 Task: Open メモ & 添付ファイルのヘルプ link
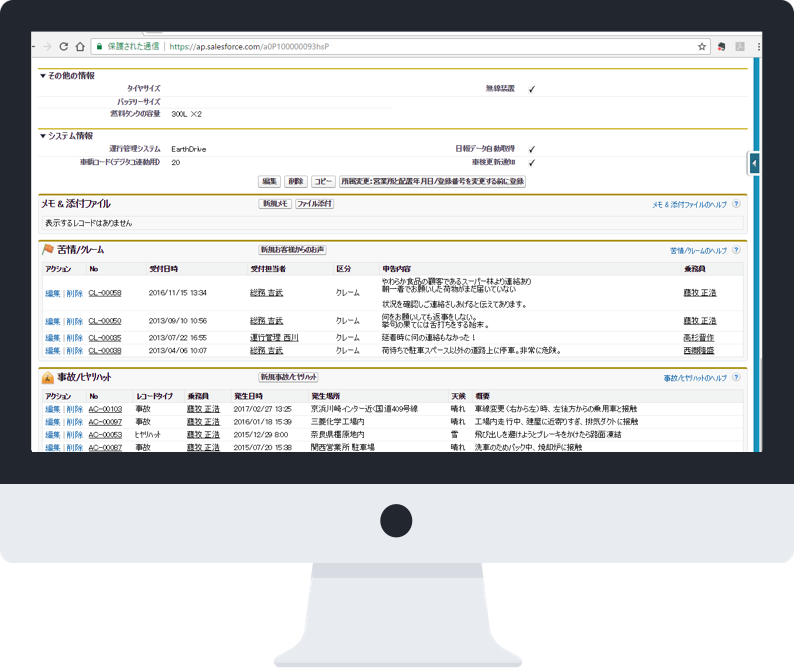click(689, 205)
